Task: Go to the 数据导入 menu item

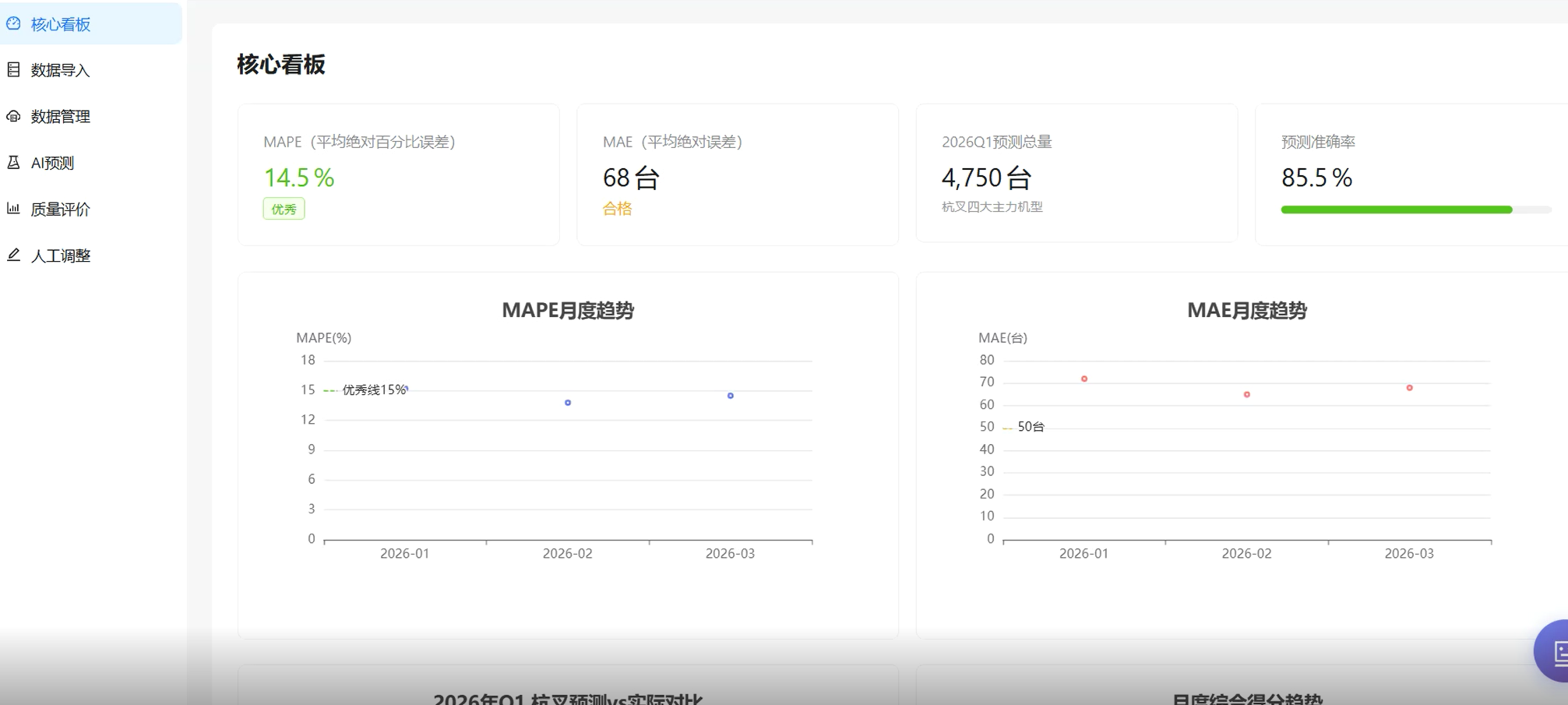Action: [91, 70]
